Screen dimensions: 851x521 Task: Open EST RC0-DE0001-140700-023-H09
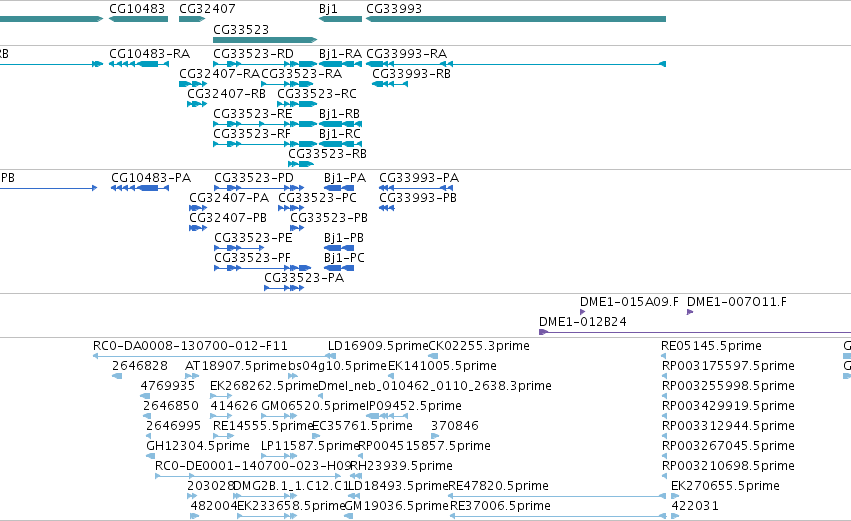pos(249,476)
